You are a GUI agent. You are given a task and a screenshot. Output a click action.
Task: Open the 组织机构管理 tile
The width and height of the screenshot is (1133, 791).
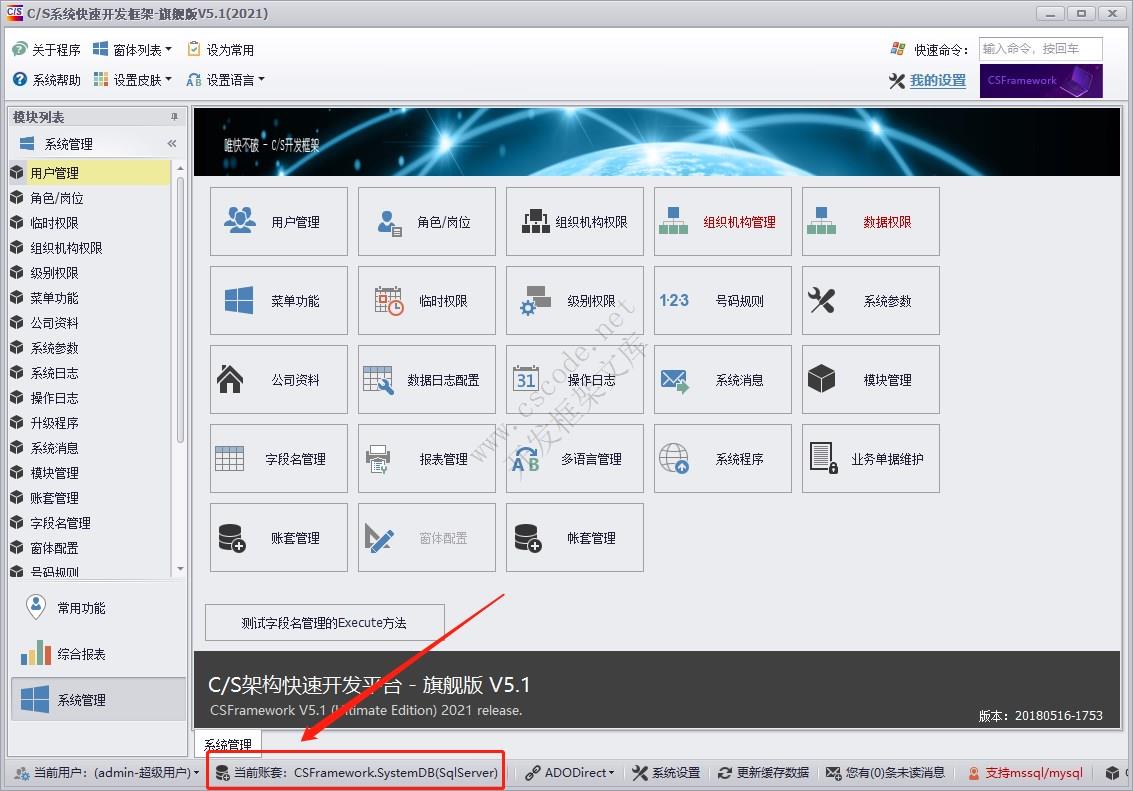point(722,222)
